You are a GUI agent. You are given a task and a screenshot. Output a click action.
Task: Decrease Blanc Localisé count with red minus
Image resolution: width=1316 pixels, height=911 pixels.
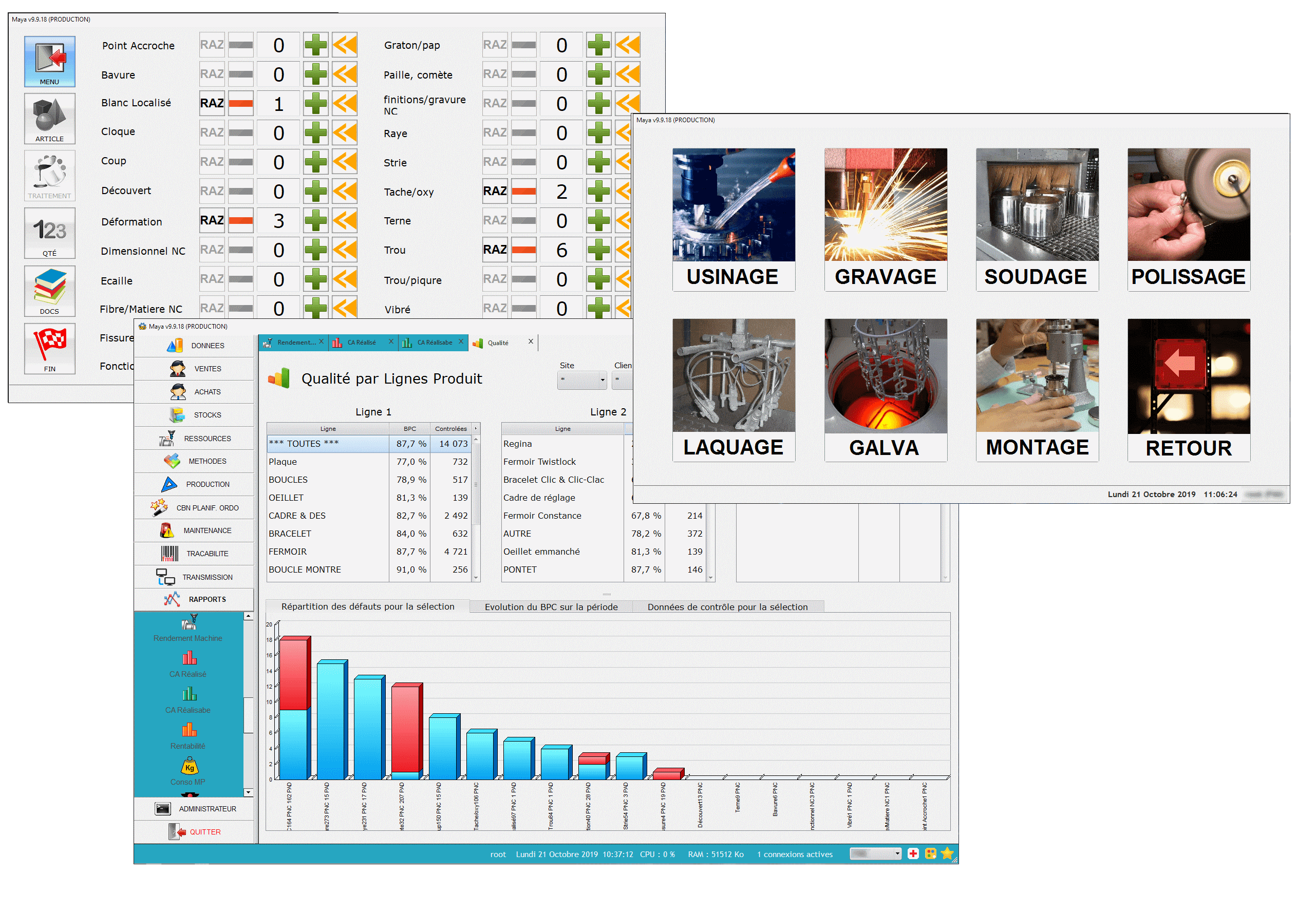(240, 103)
